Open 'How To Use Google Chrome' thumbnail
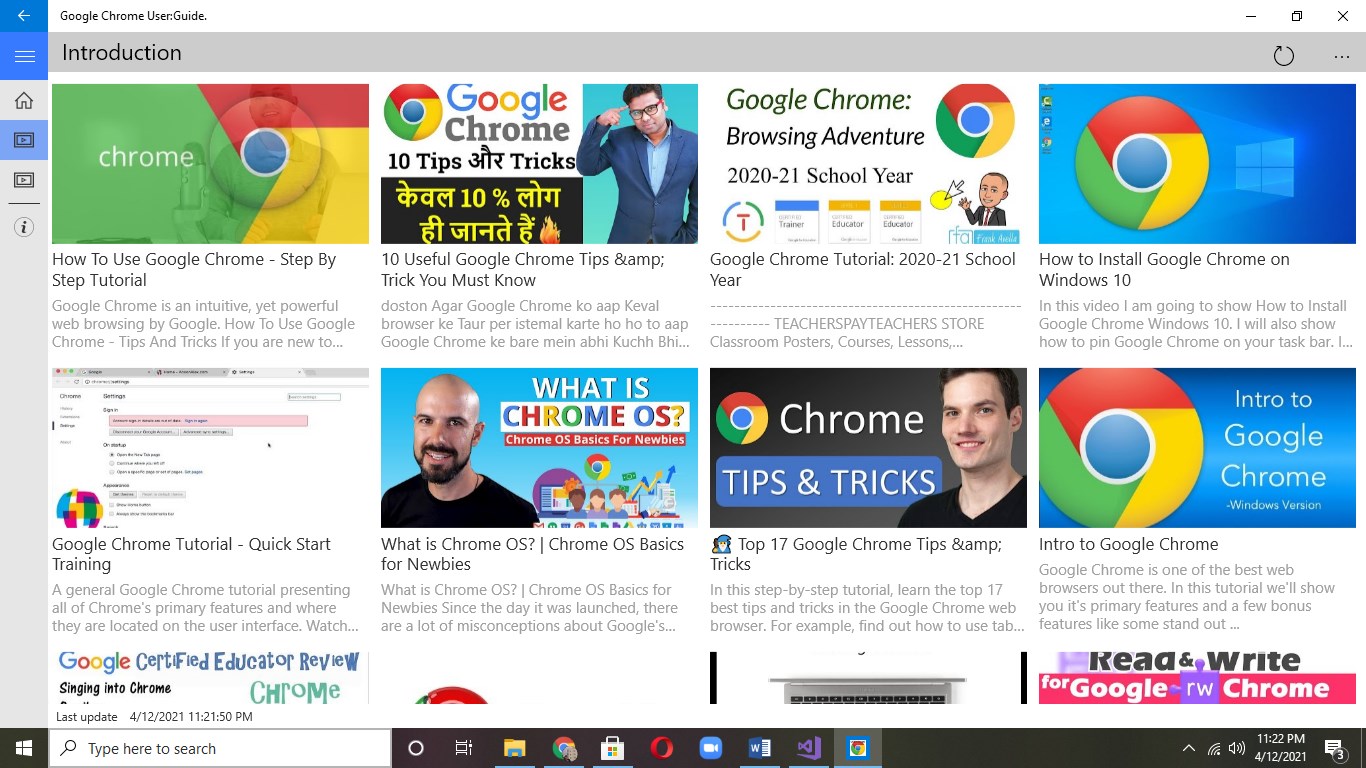1366x768 pixels. pyautogui.click(x=210, y=164)
